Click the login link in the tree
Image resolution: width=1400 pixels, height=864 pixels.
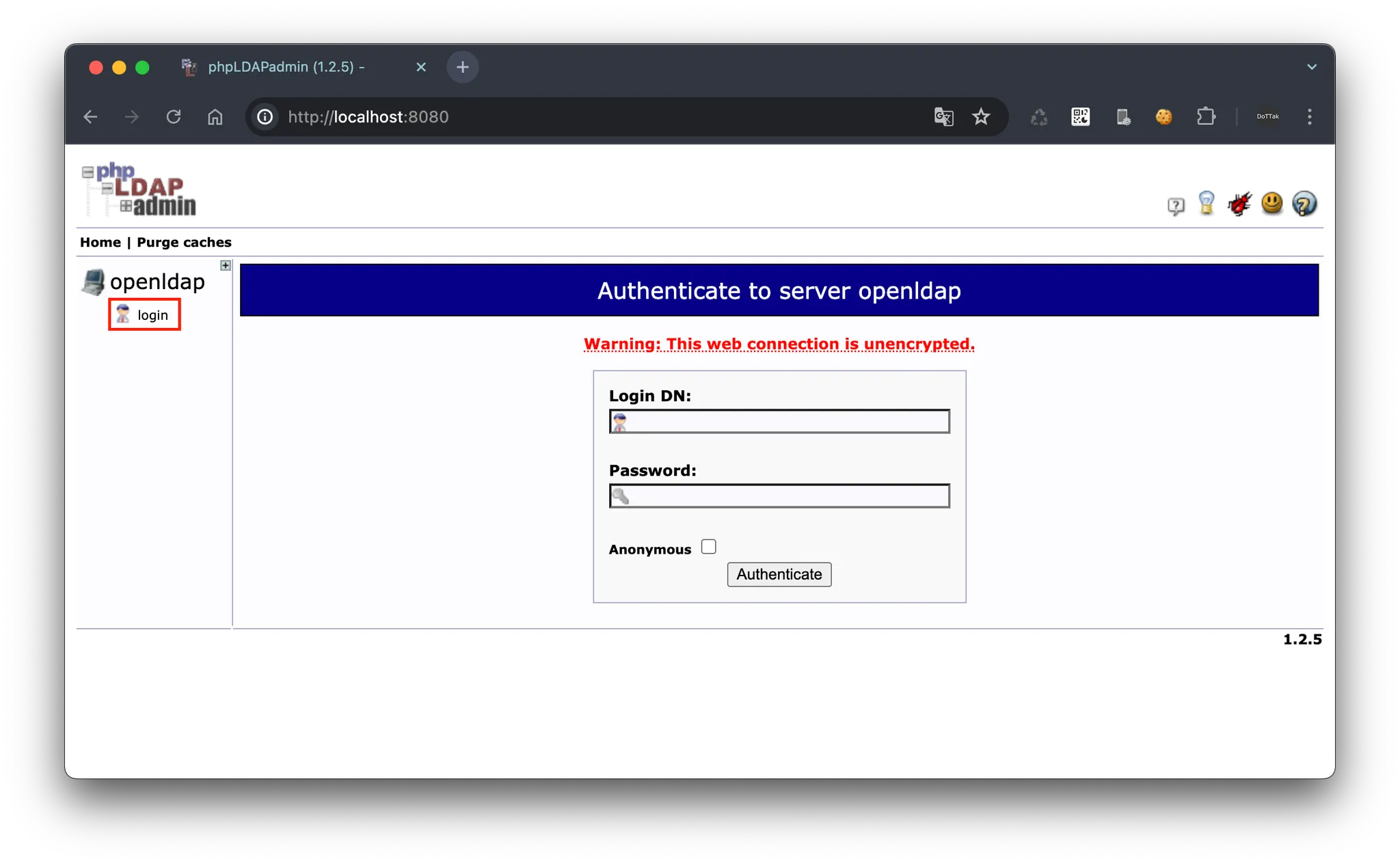coord(152,315)
